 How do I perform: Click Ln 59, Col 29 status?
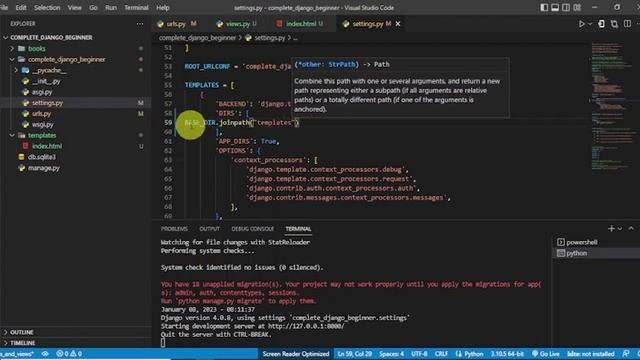[x=354, y=354]
